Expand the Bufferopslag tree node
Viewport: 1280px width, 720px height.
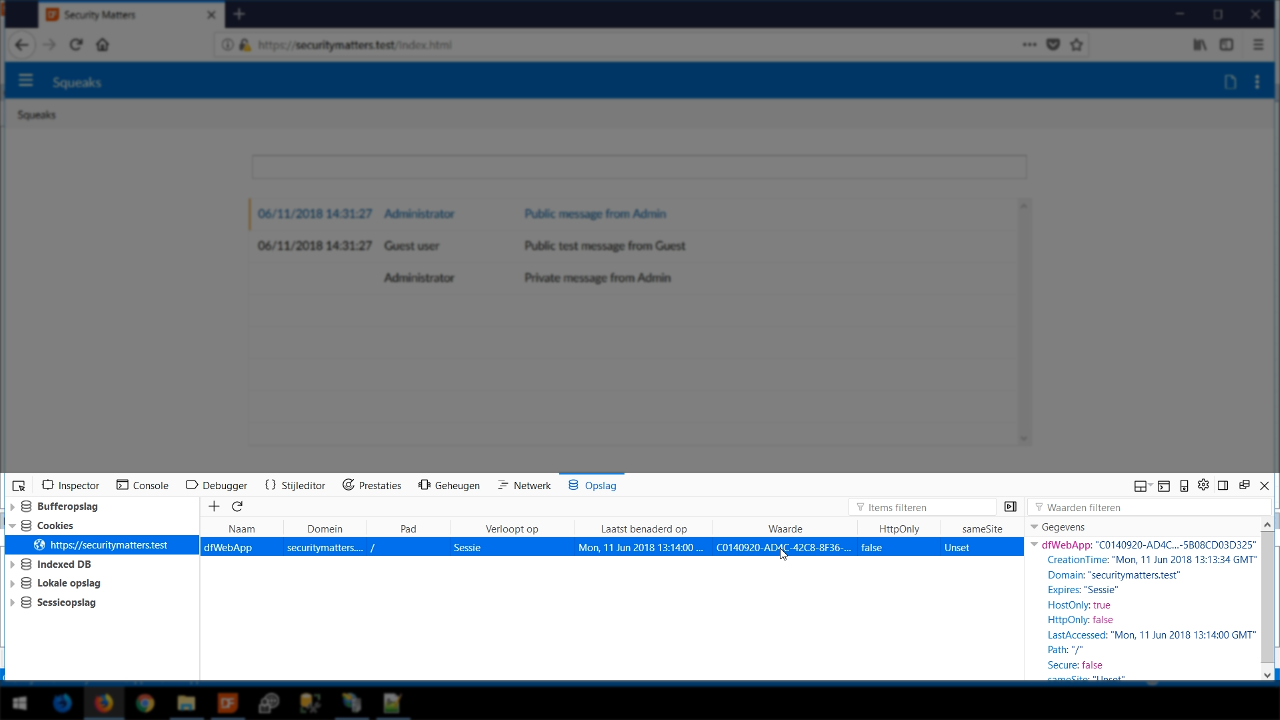(13, 507)
